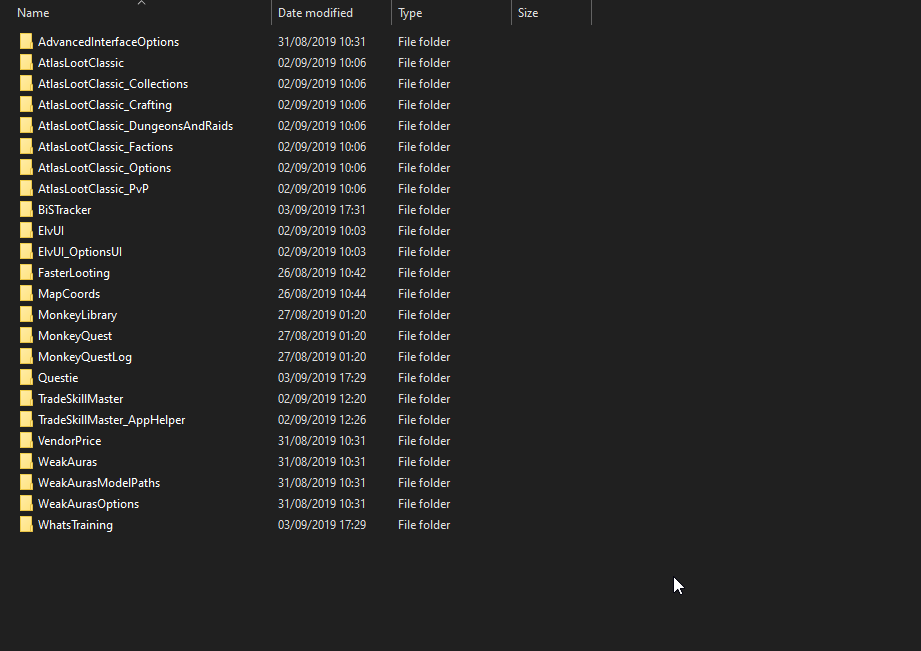Click the AtlasLootClassic folder icon
The height and width of the screenshot is (651, 921).
[26, 62]
